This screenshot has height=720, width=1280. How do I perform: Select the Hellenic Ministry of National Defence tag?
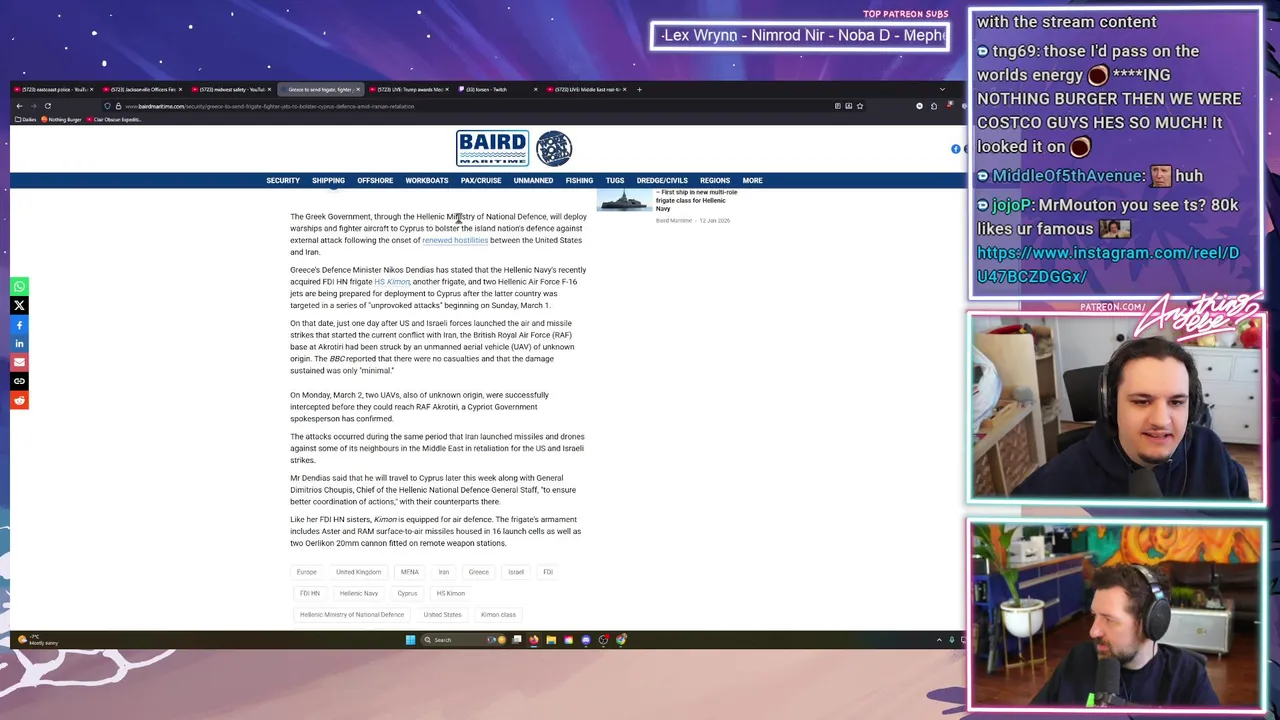pyautogui.click(x=352, y=615)
